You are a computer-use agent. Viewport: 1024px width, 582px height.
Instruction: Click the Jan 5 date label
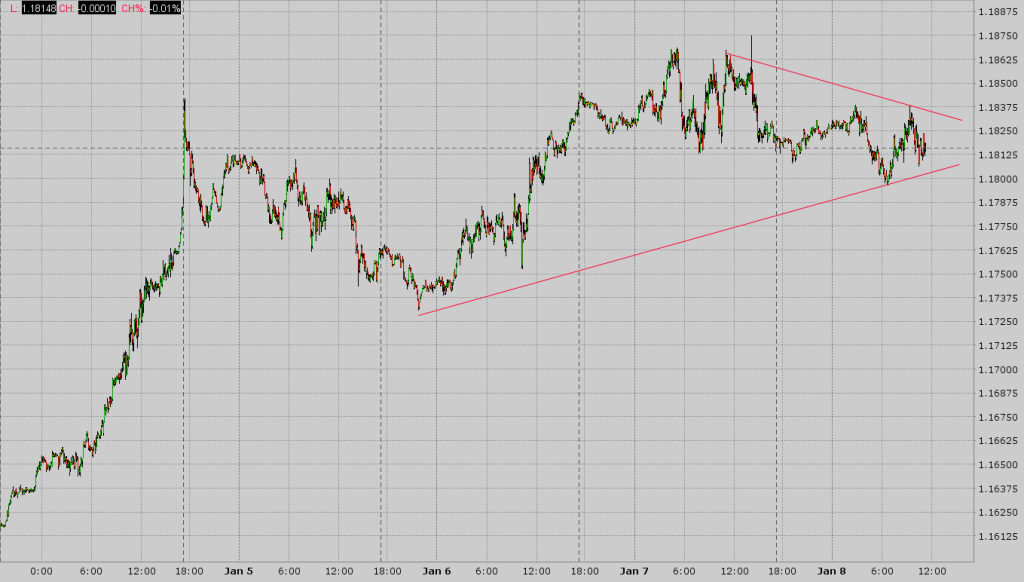point(240,569)
